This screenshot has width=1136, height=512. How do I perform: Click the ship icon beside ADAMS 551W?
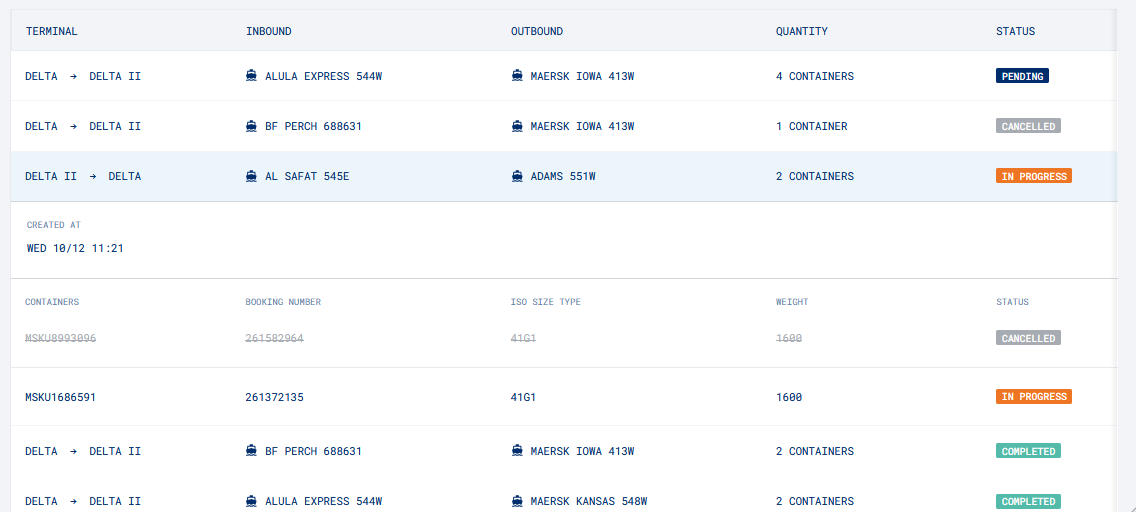517,176
